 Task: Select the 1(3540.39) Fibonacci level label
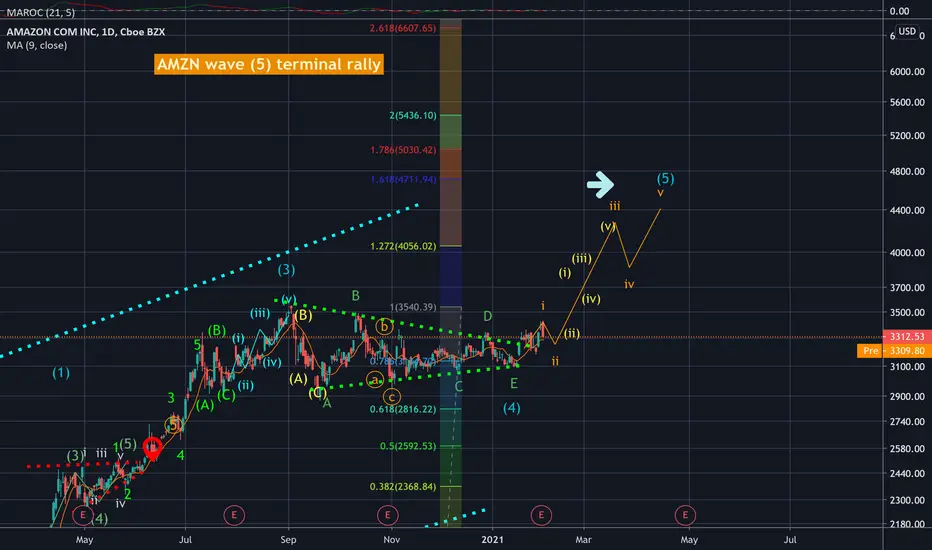[413, 307]
